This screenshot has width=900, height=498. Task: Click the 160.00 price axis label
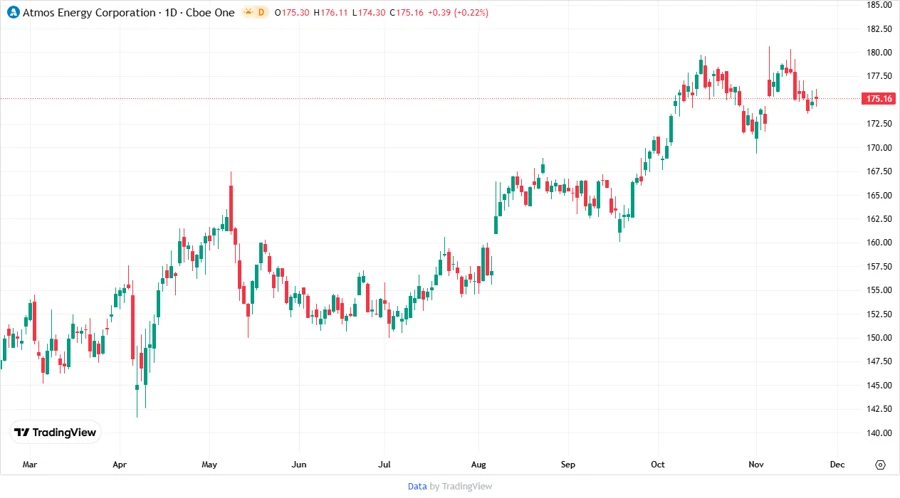[x=879, y=242]
